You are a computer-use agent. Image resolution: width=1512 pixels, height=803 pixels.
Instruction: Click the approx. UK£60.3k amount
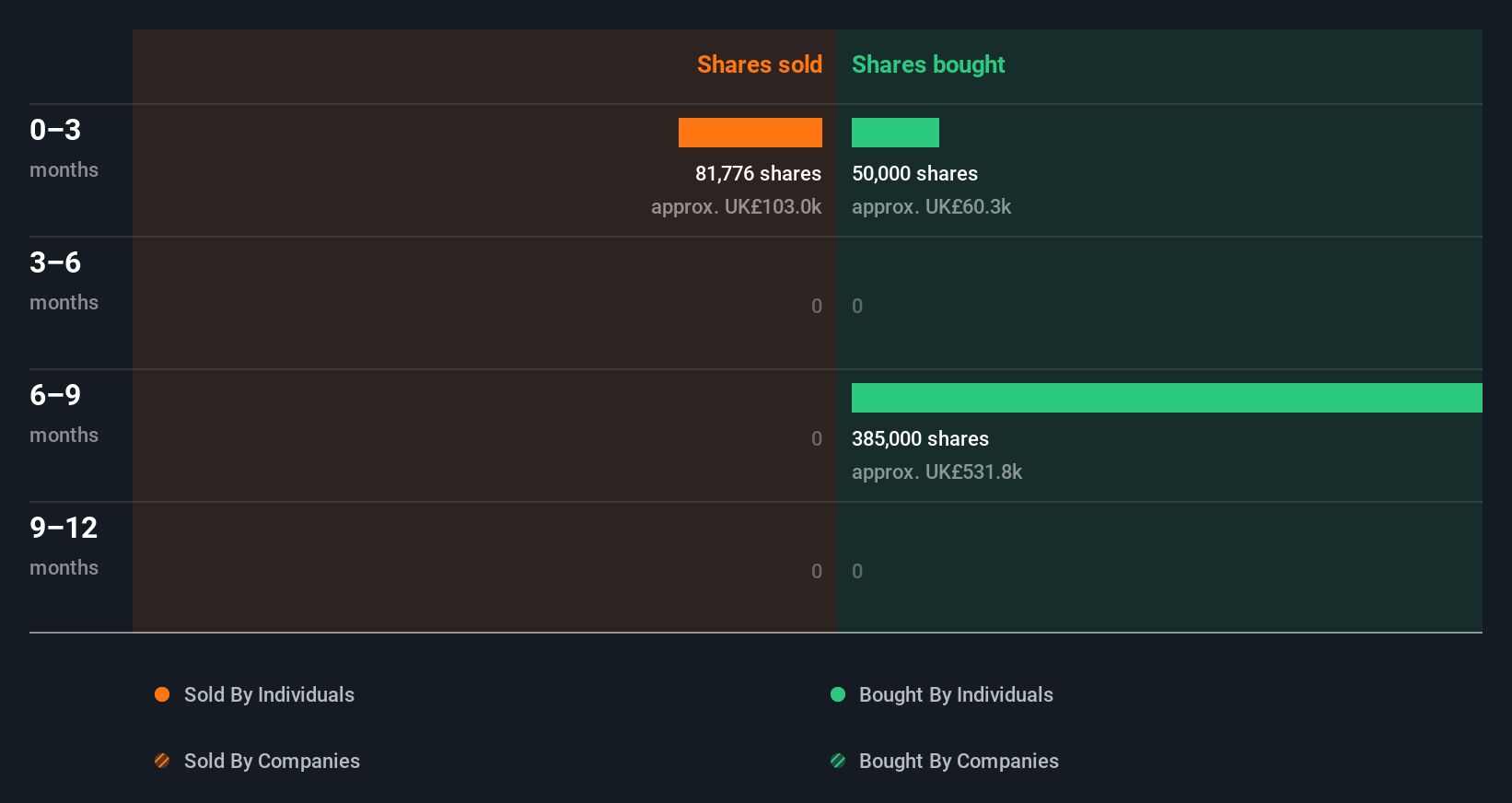click(931, 206)
